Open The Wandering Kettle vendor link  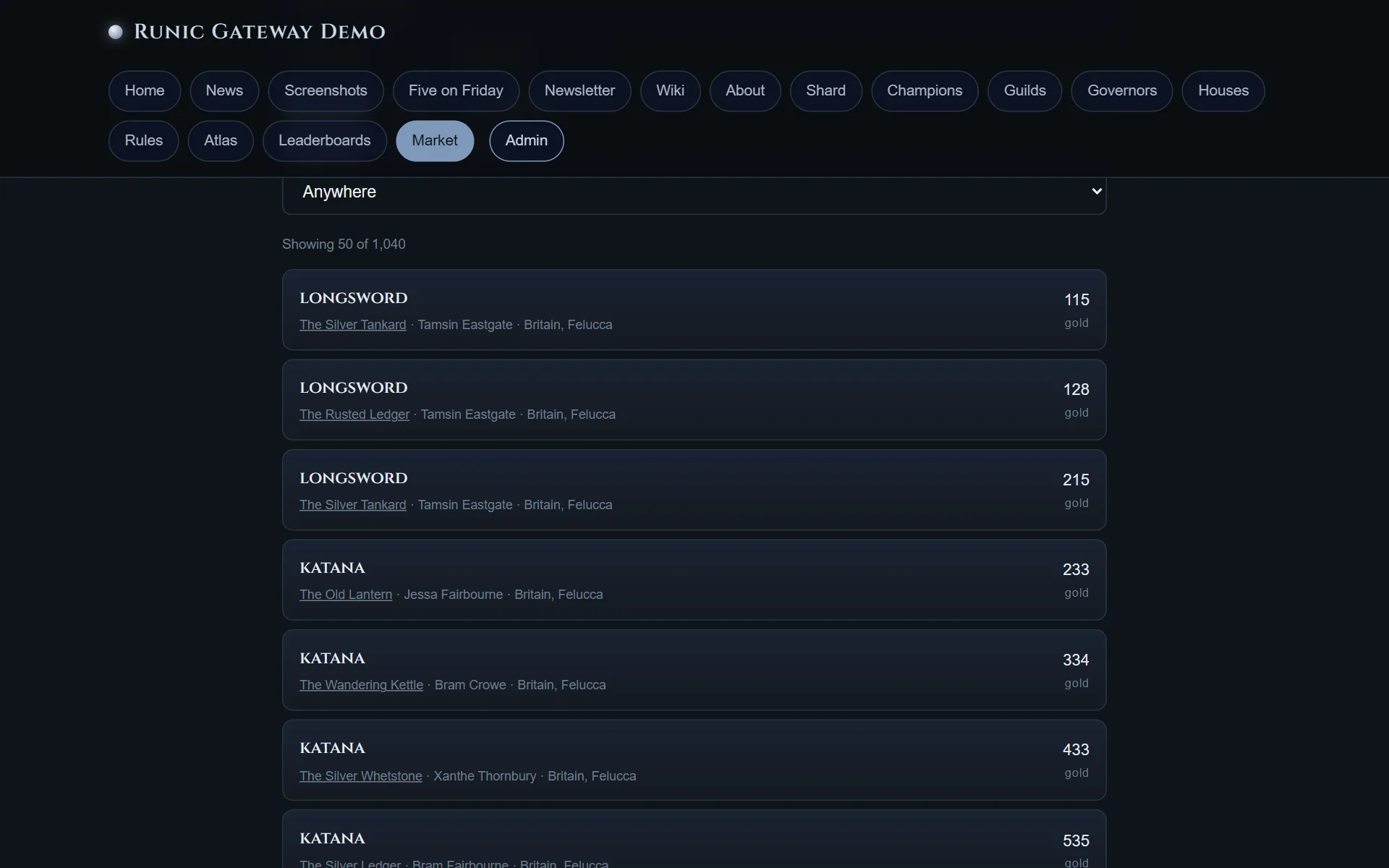click(x=361, y=685)
